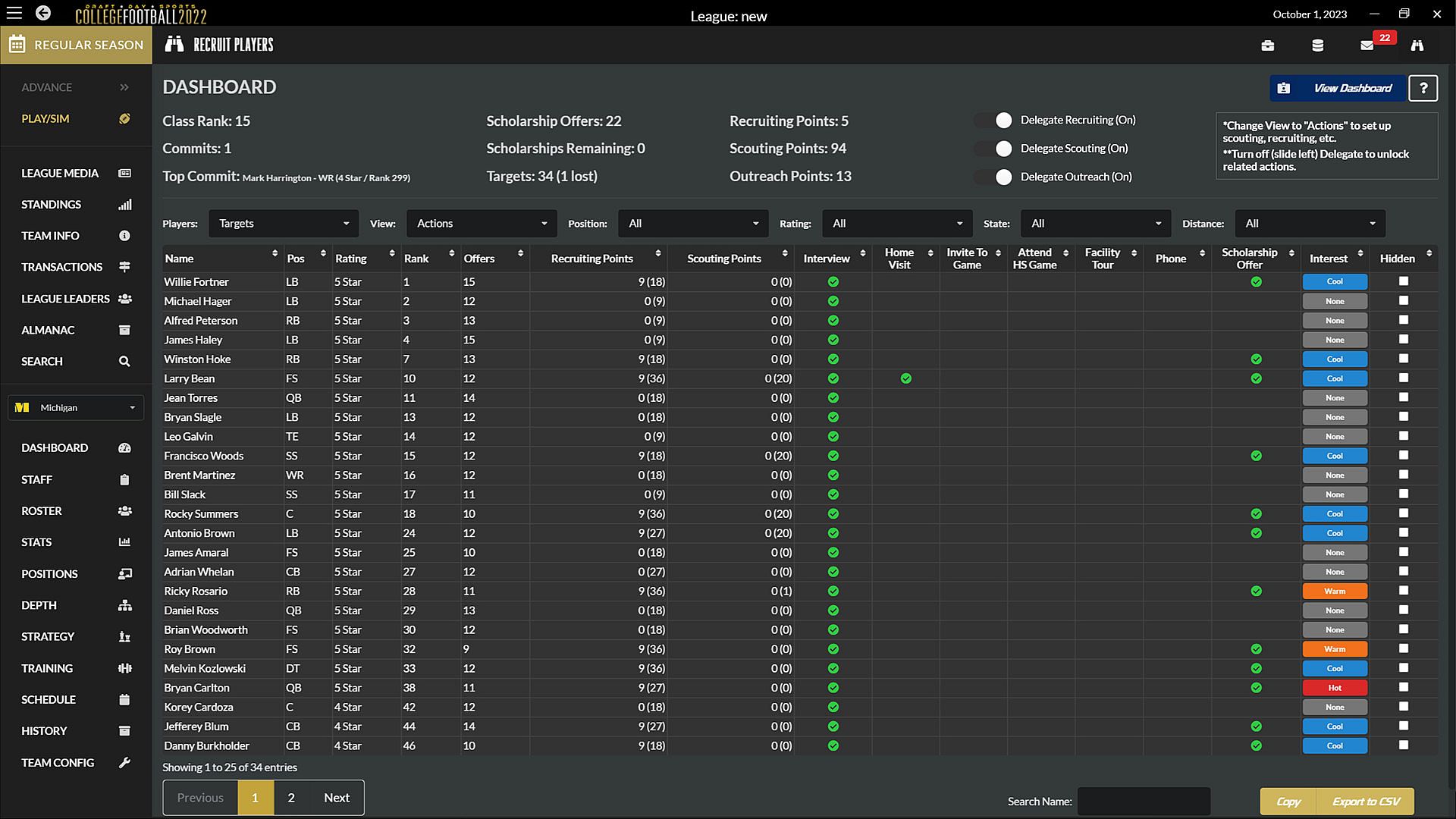1456x819 pixels.
Task: Click the circular back arrow icon
Action: point(43,13)
